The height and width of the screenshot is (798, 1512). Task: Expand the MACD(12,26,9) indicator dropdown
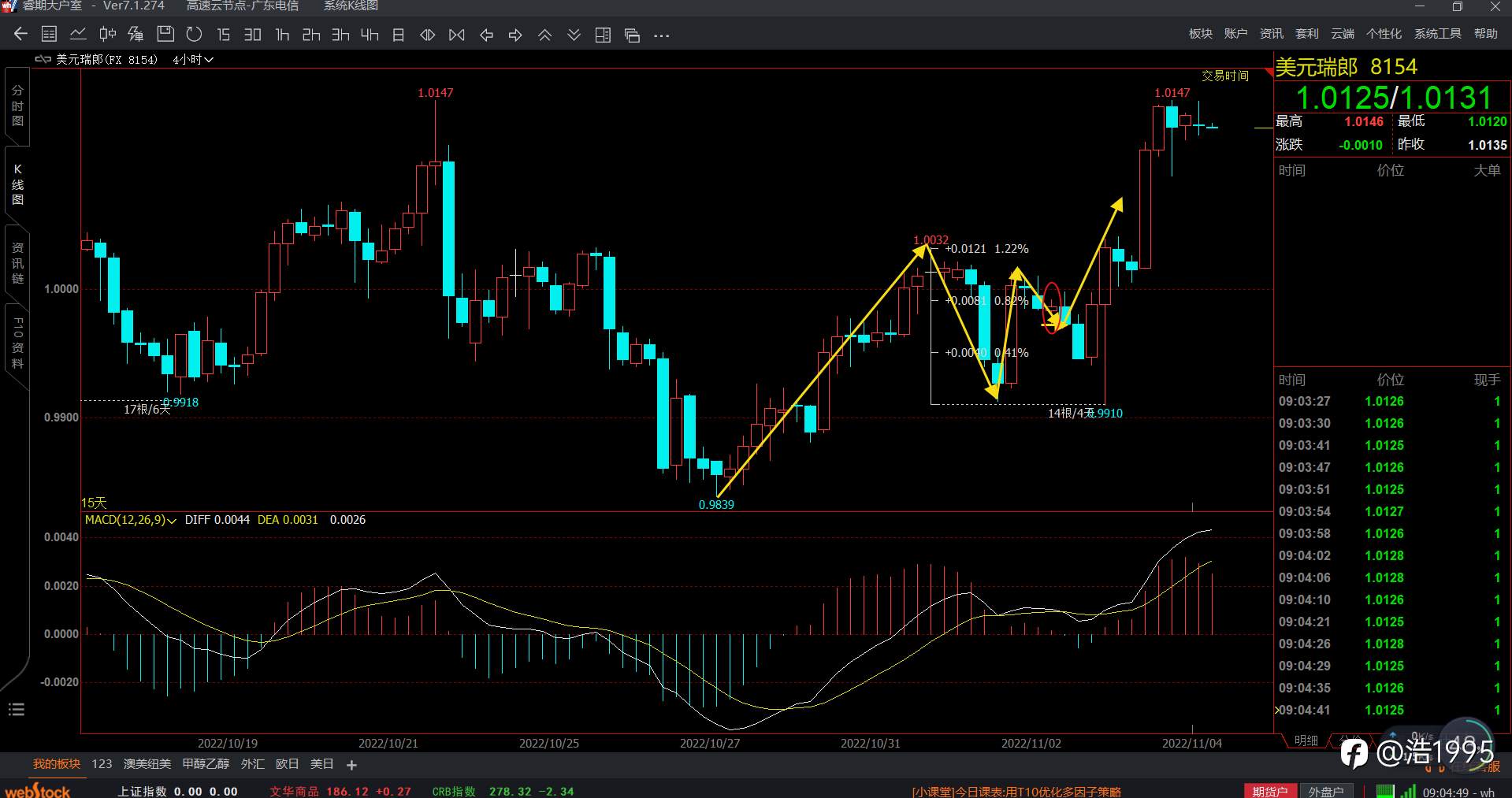[130, 520]
